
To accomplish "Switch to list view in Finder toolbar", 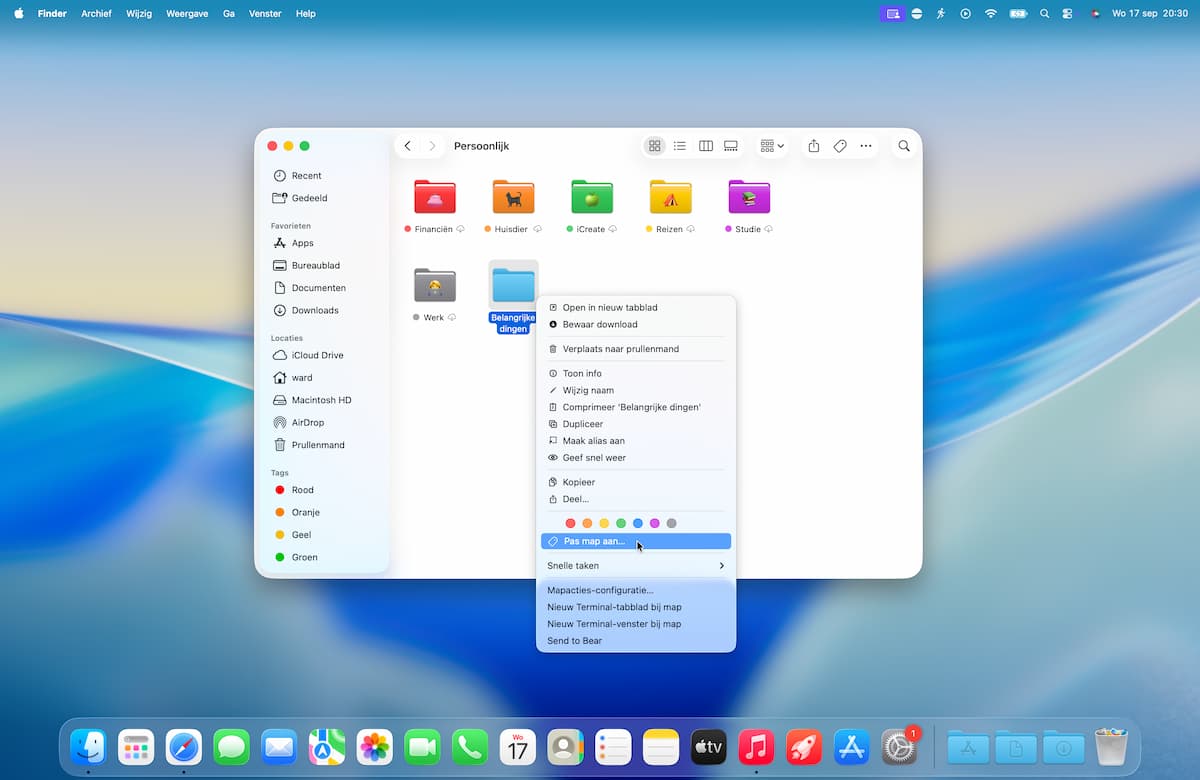I will tap(680, 146).
